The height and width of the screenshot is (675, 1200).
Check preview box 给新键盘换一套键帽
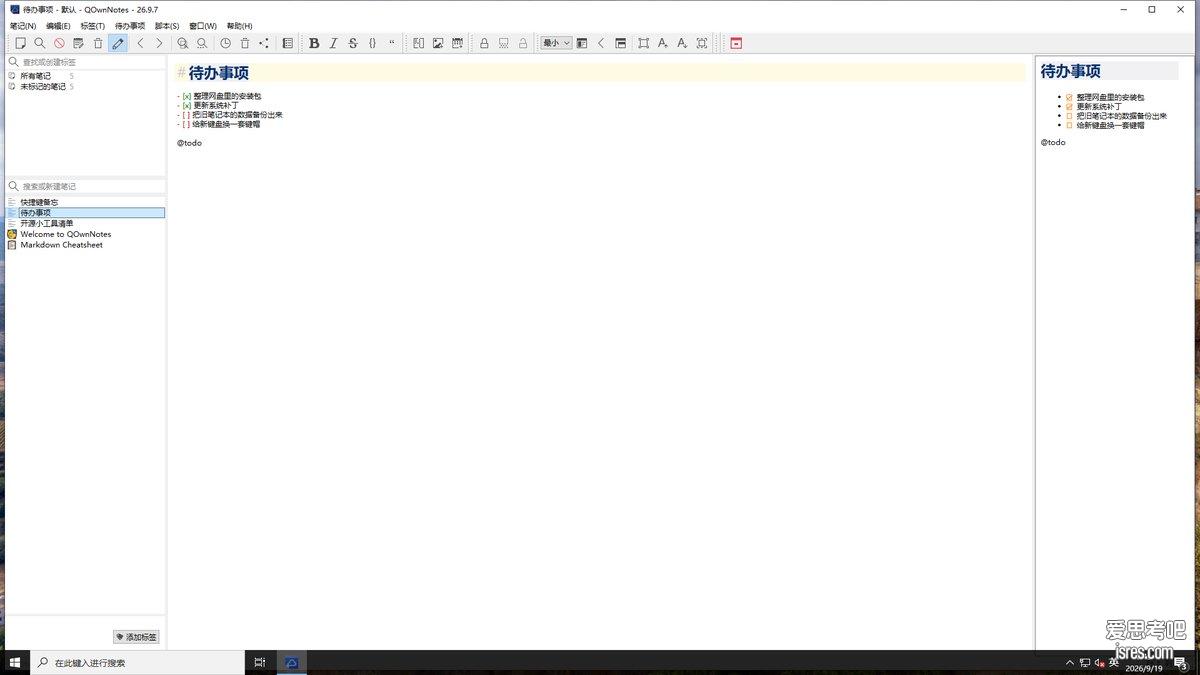tap(1069, 125)
